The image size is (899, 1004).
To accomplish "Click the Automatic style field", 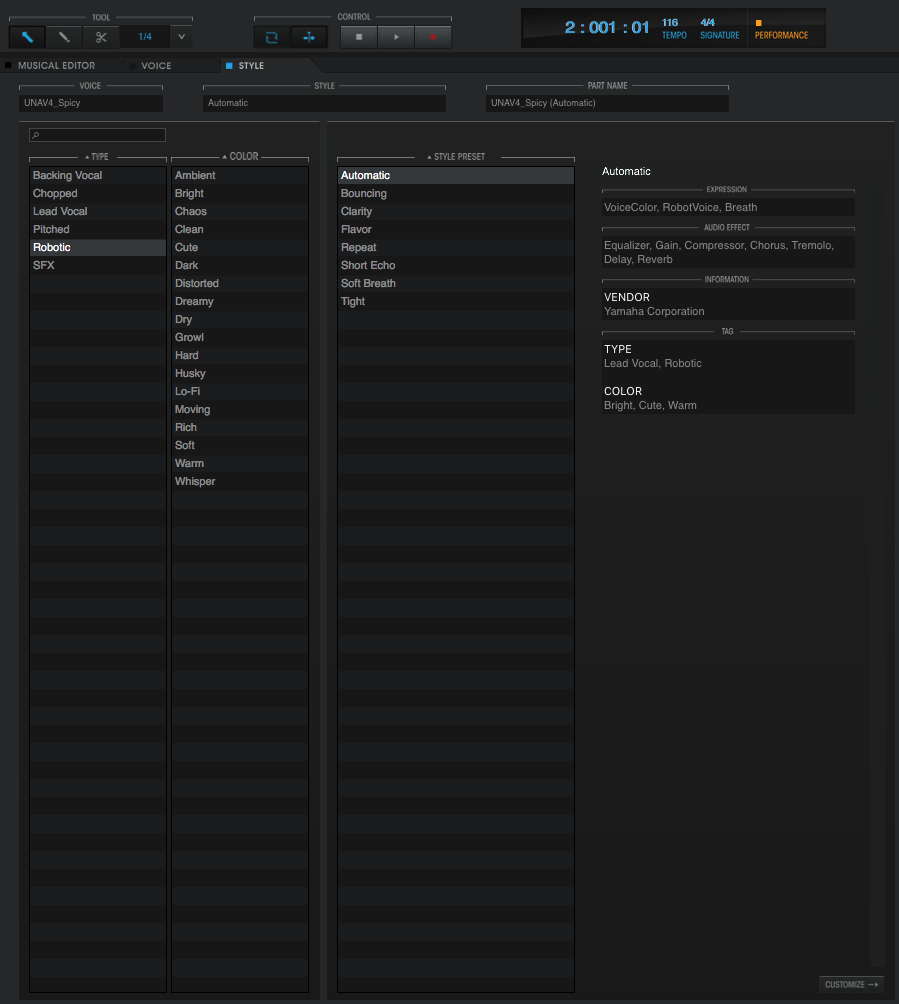I will pyautogui.click(x=324, y=103).
